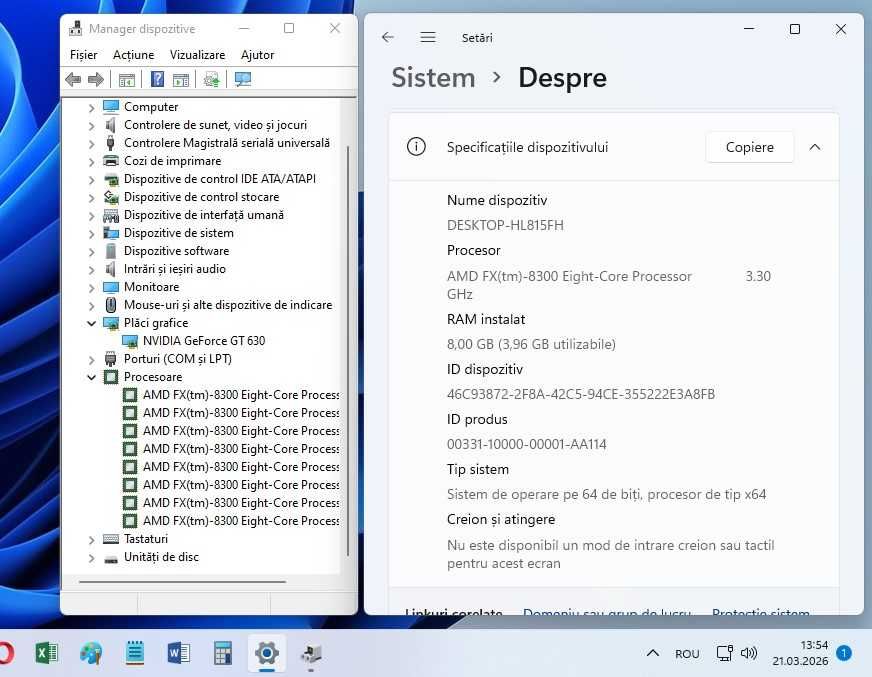The height and width of the screenshot is (677, 872).
Task: Expand Dispozitive de control IDE ATA/ATAPI
Action: point(91,180)
